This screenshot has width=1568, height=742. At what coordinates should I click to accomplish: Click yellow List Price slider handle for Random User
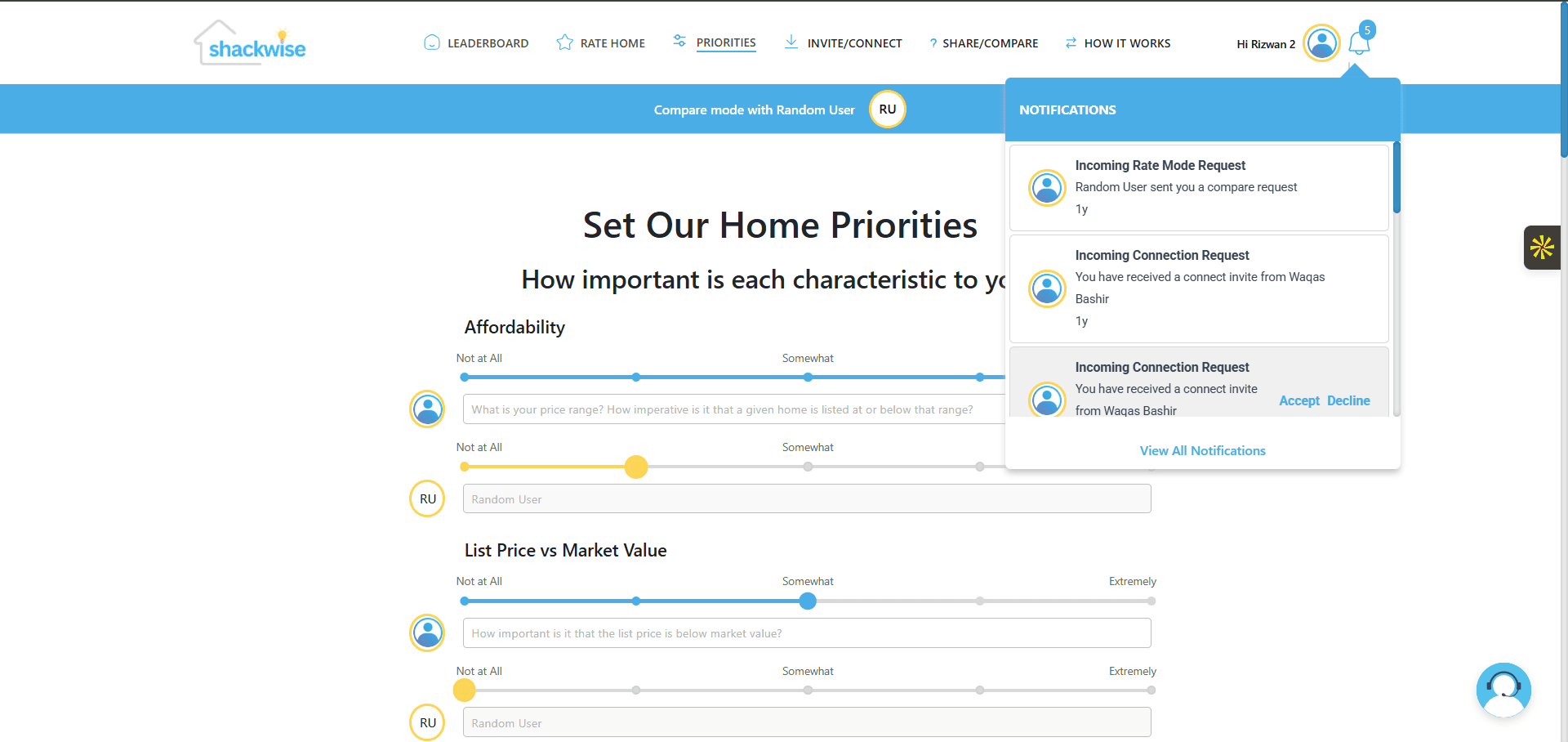click(x=465, y=691)
